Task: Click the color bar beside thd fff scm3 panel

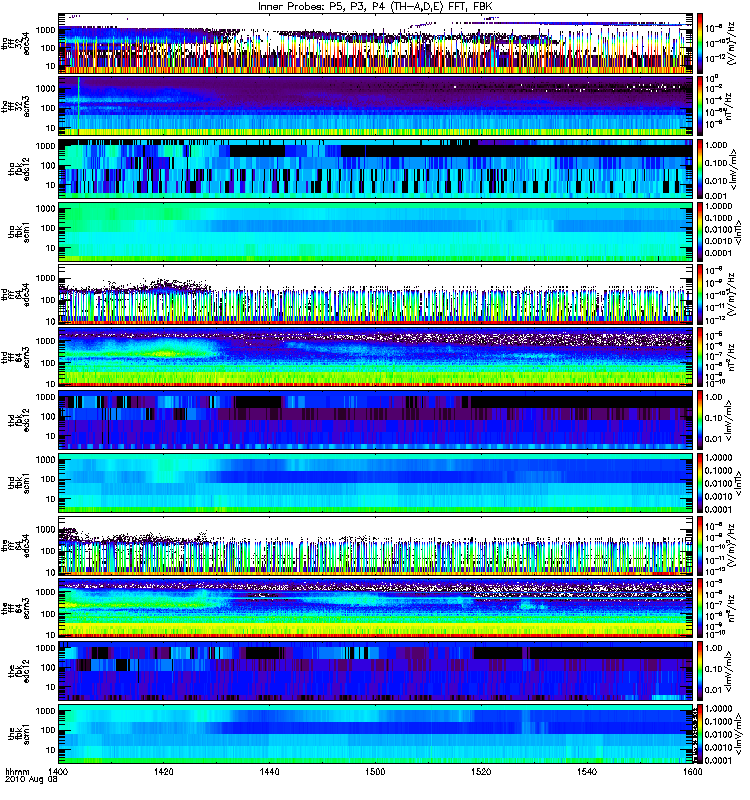Action: pyautogui.click(x=700, y=357)
